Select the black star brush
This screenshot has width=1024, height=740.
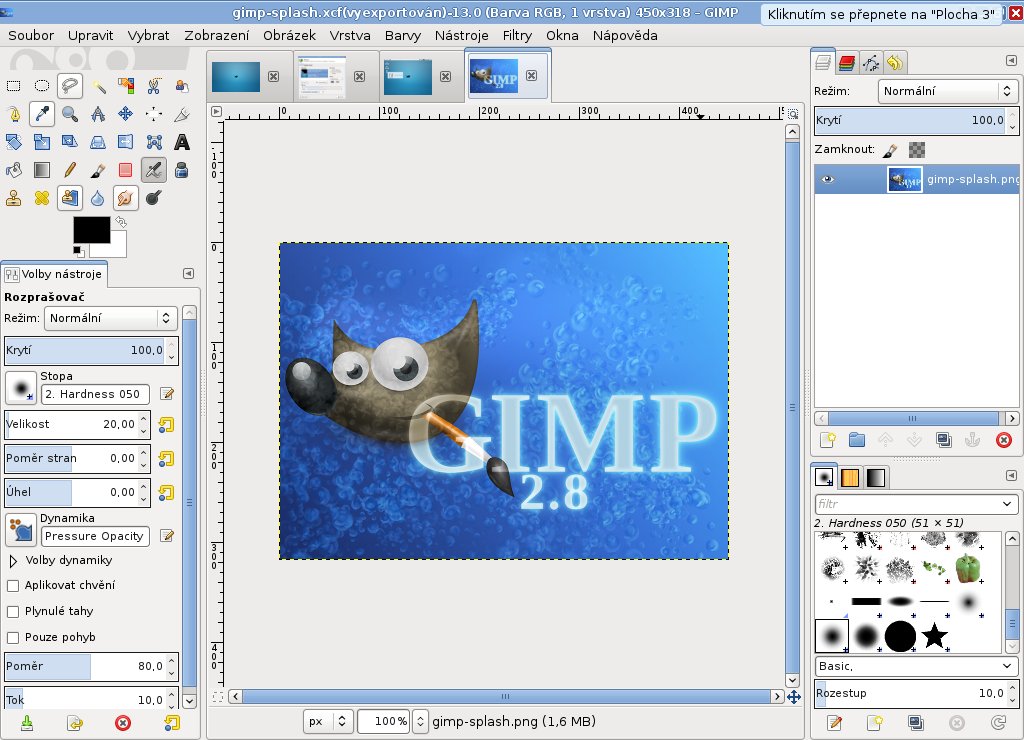[935, 635]
